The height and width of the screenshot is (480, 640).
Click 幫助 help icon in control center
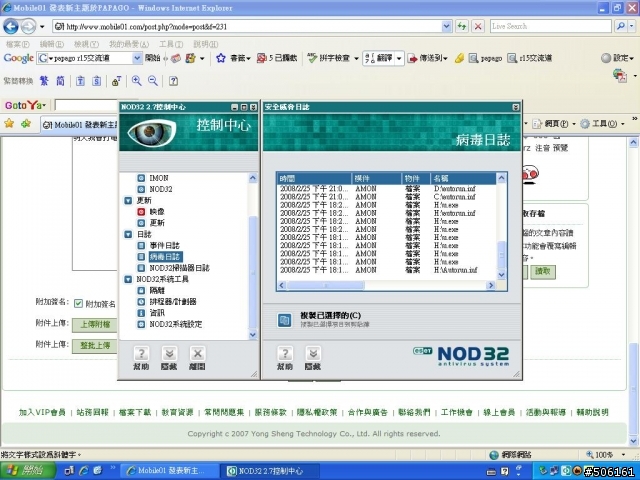(141, 353)
